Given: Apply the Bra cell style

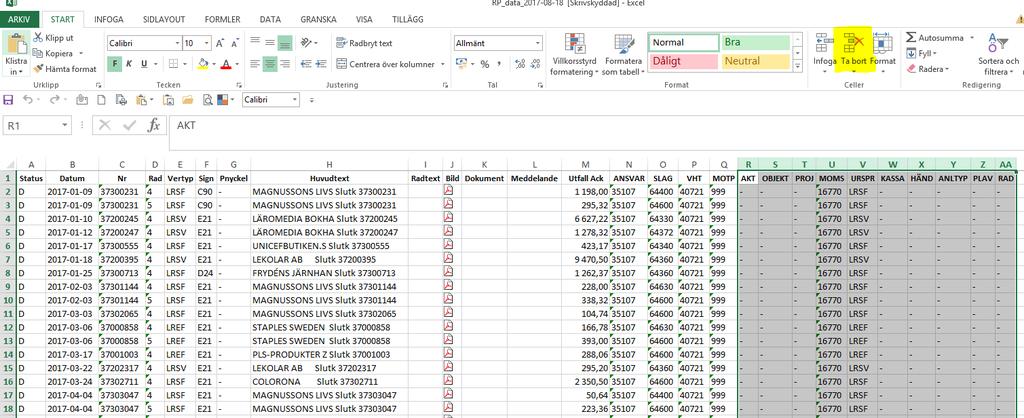Looking at the screenshot, I should (x=755, y=42).
